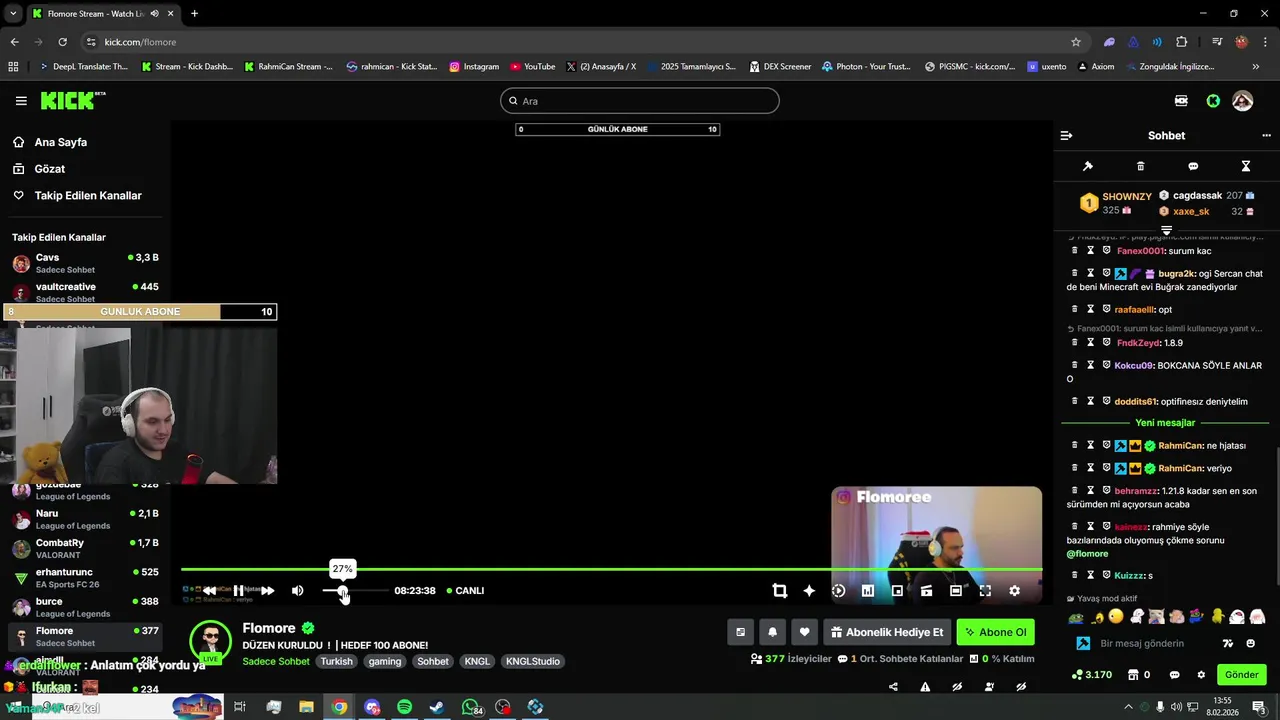Click the trash icon in chat toolbar

tap(1141, 166)
